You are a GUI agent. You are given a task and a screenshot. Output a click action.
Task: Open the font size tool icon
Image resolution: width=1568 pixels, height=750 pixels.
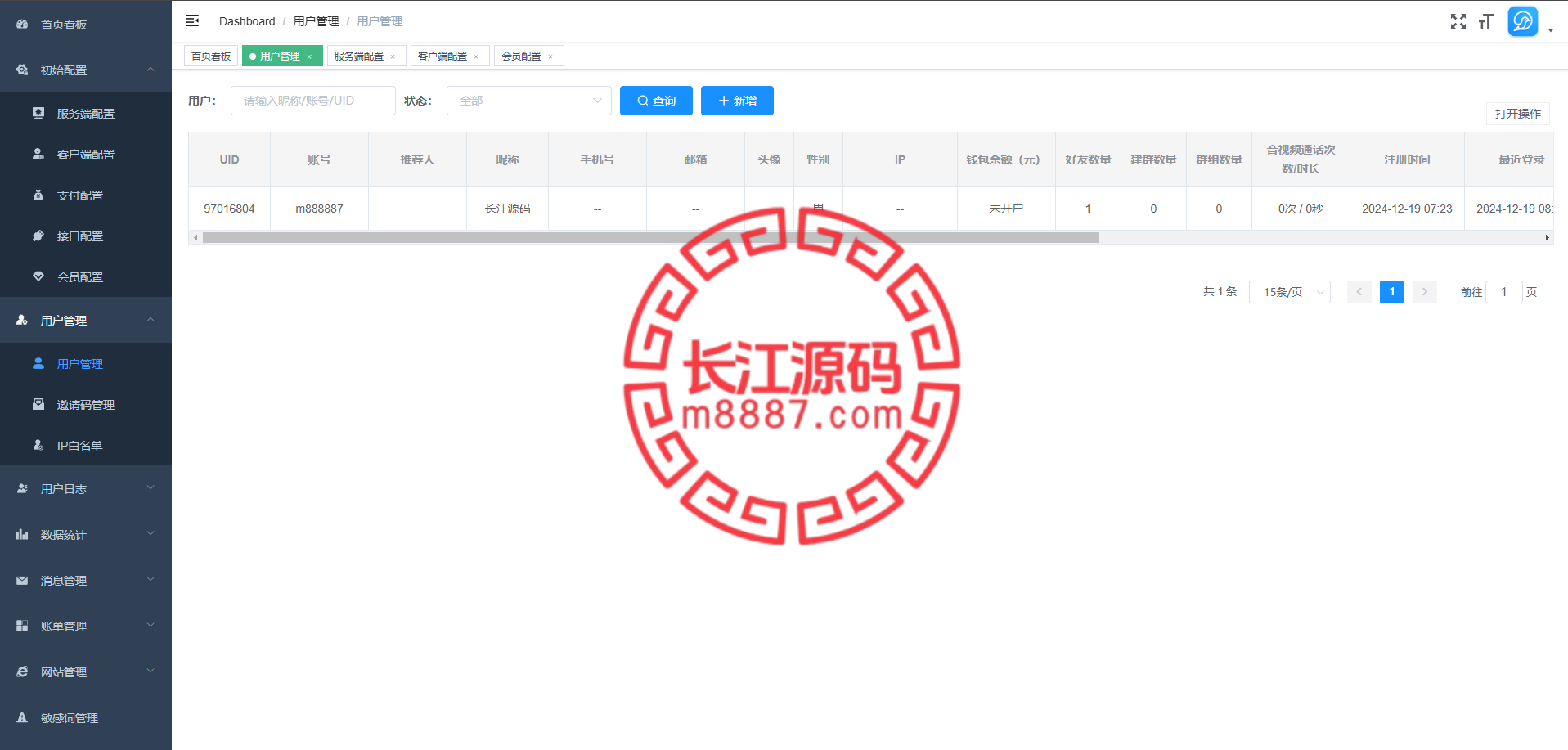point(1486,21)
